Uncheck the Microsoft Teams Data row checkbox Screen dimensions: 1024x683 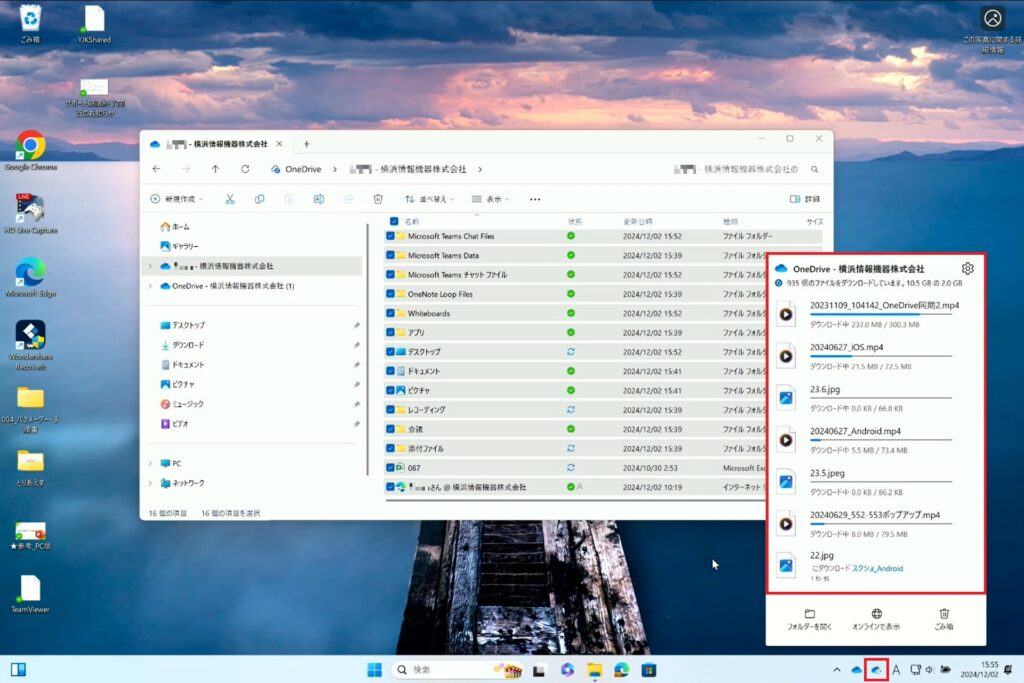[390, 255]
